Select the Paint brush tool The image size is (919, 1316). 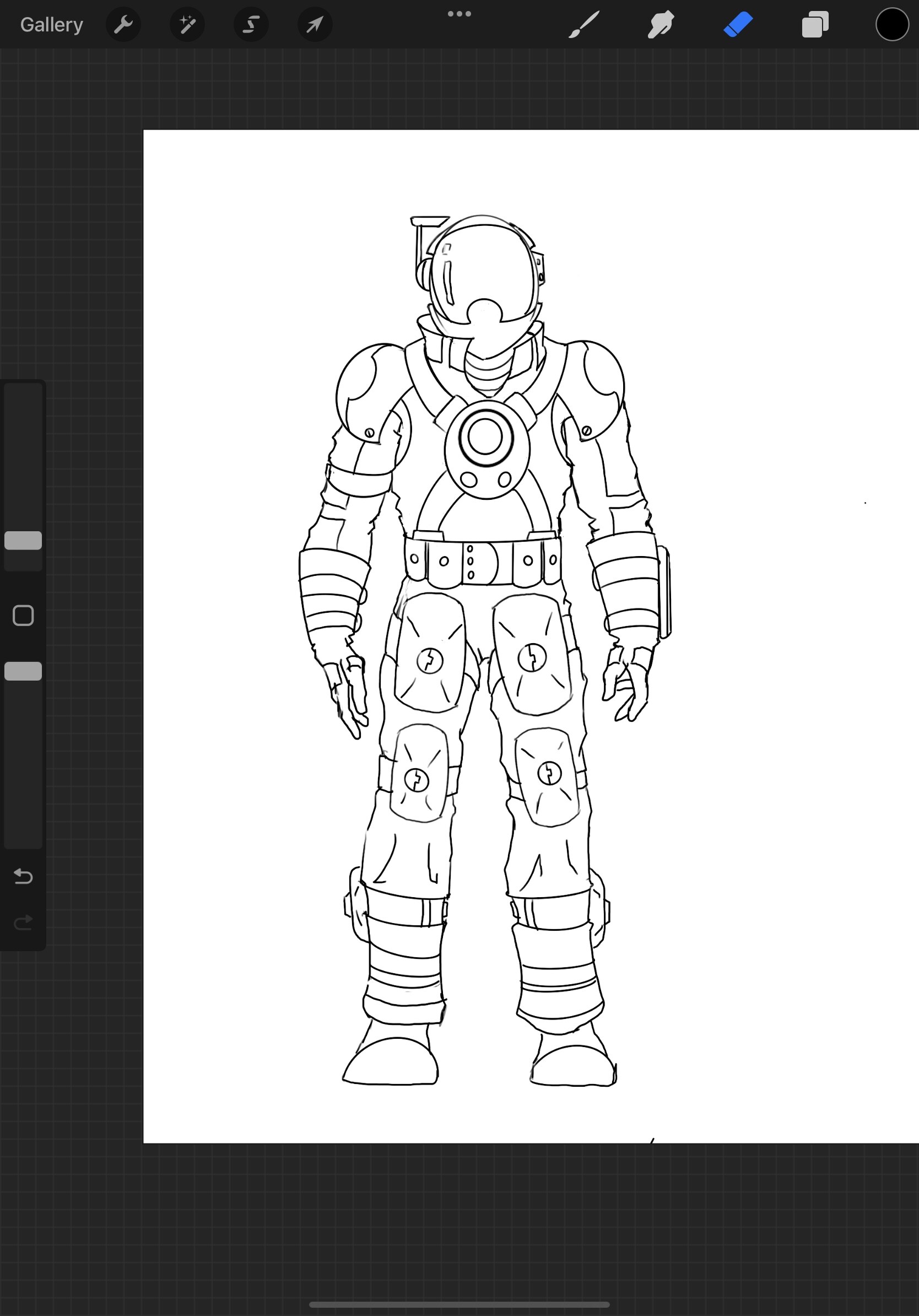[585, 24]
